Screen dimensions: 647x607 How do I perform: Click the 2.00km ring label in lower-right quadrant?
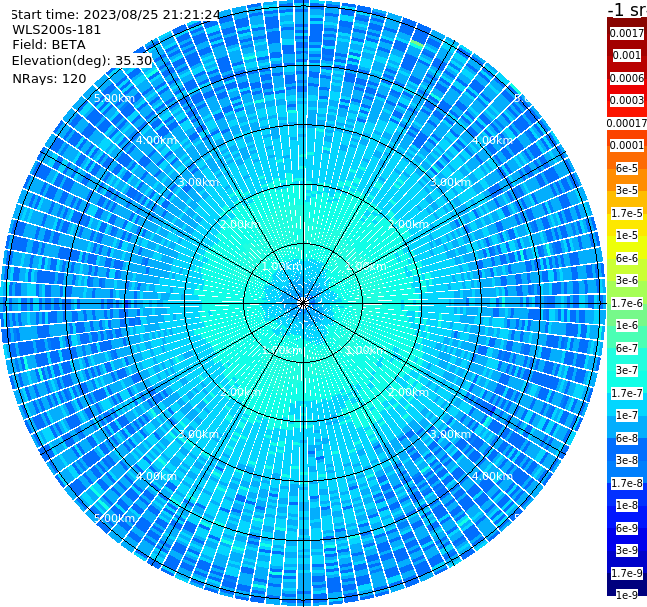(x=408, y=392)
